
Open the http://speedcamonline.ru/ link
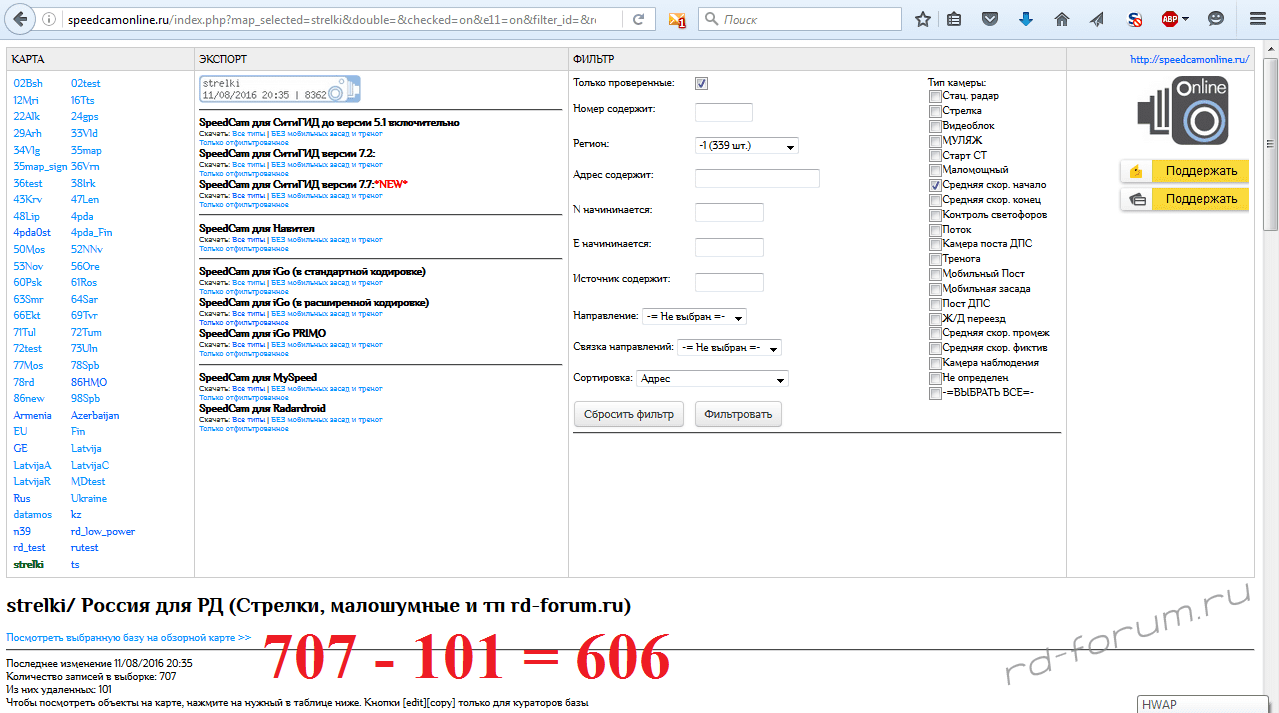pyautogui.click(x=1190, y=59)
